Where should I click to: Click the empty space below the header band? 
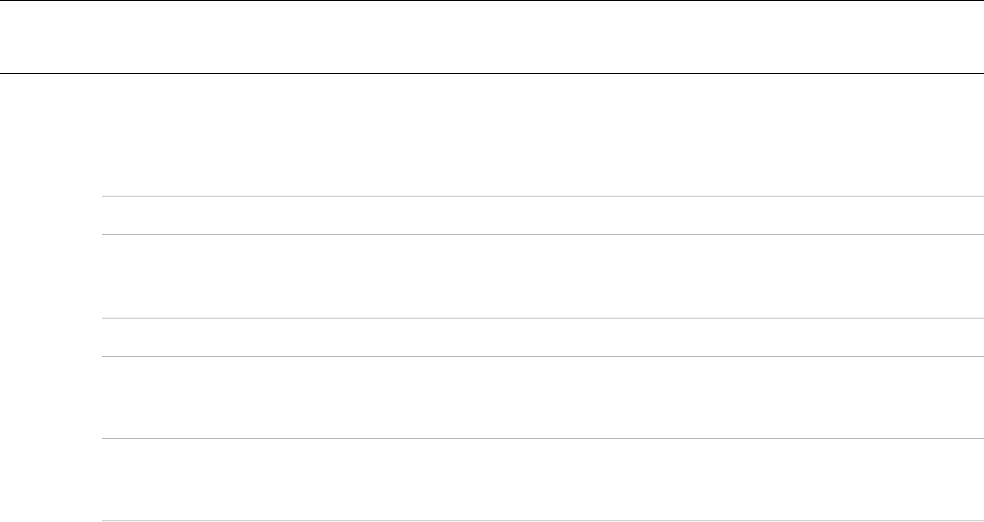(492, 135)
